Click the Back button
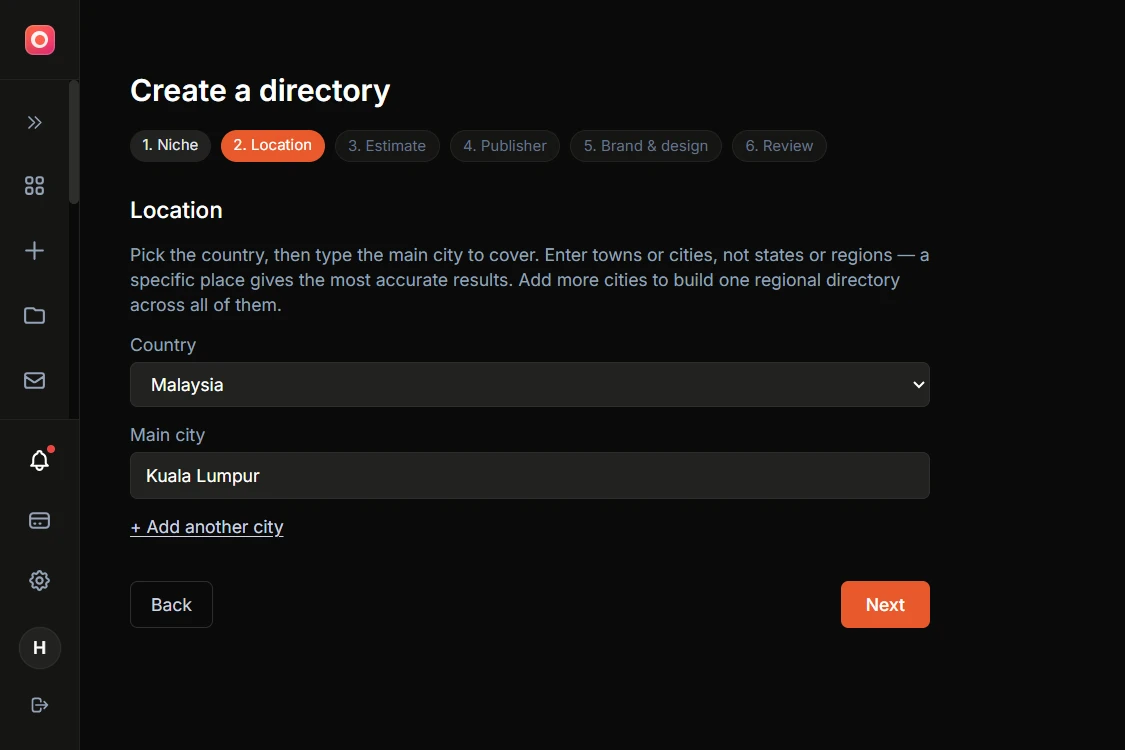The height and width of the screenshot is (750, 1125). pyautogui.click(x=171, y=604)
